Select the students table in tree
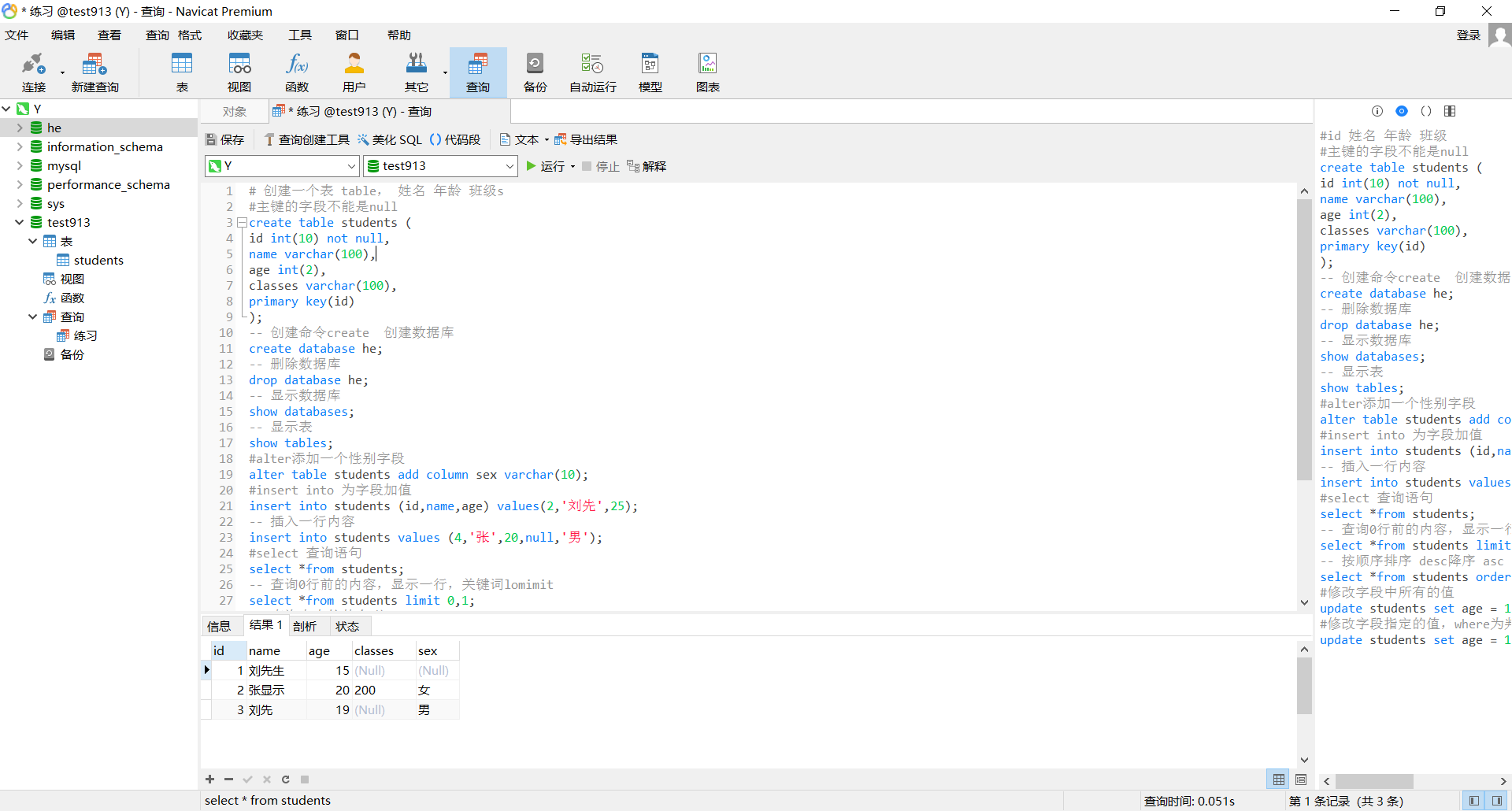1512x811 pixels. coord(98,260)
